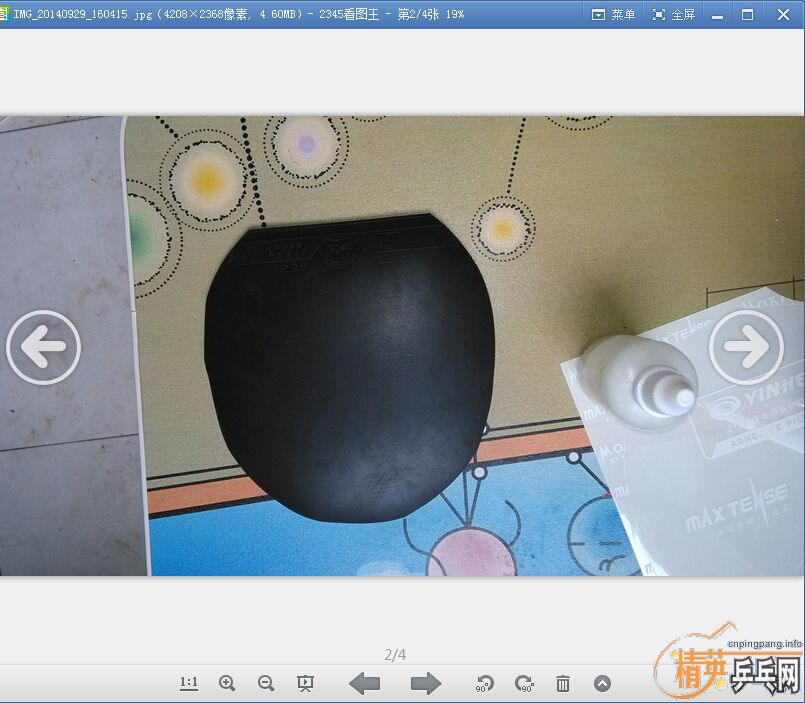Maximize the image viewer window

pos(748,14)
